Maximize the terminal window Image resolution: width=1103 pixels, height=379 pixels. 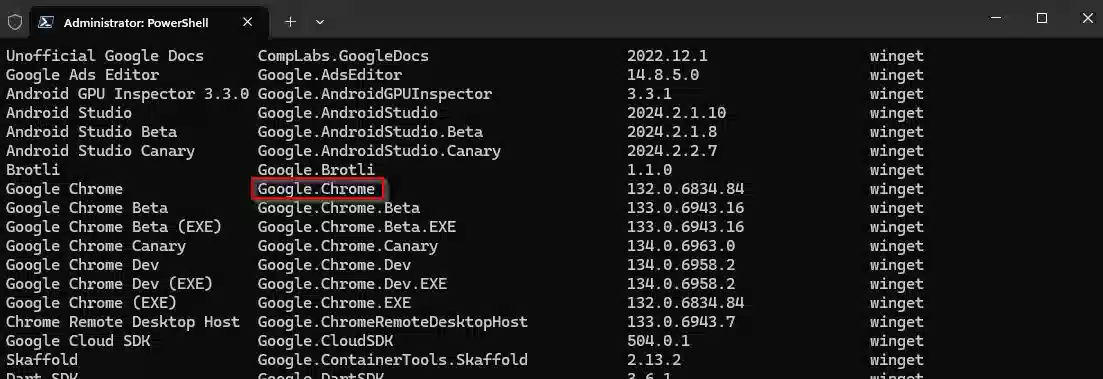1042,18
